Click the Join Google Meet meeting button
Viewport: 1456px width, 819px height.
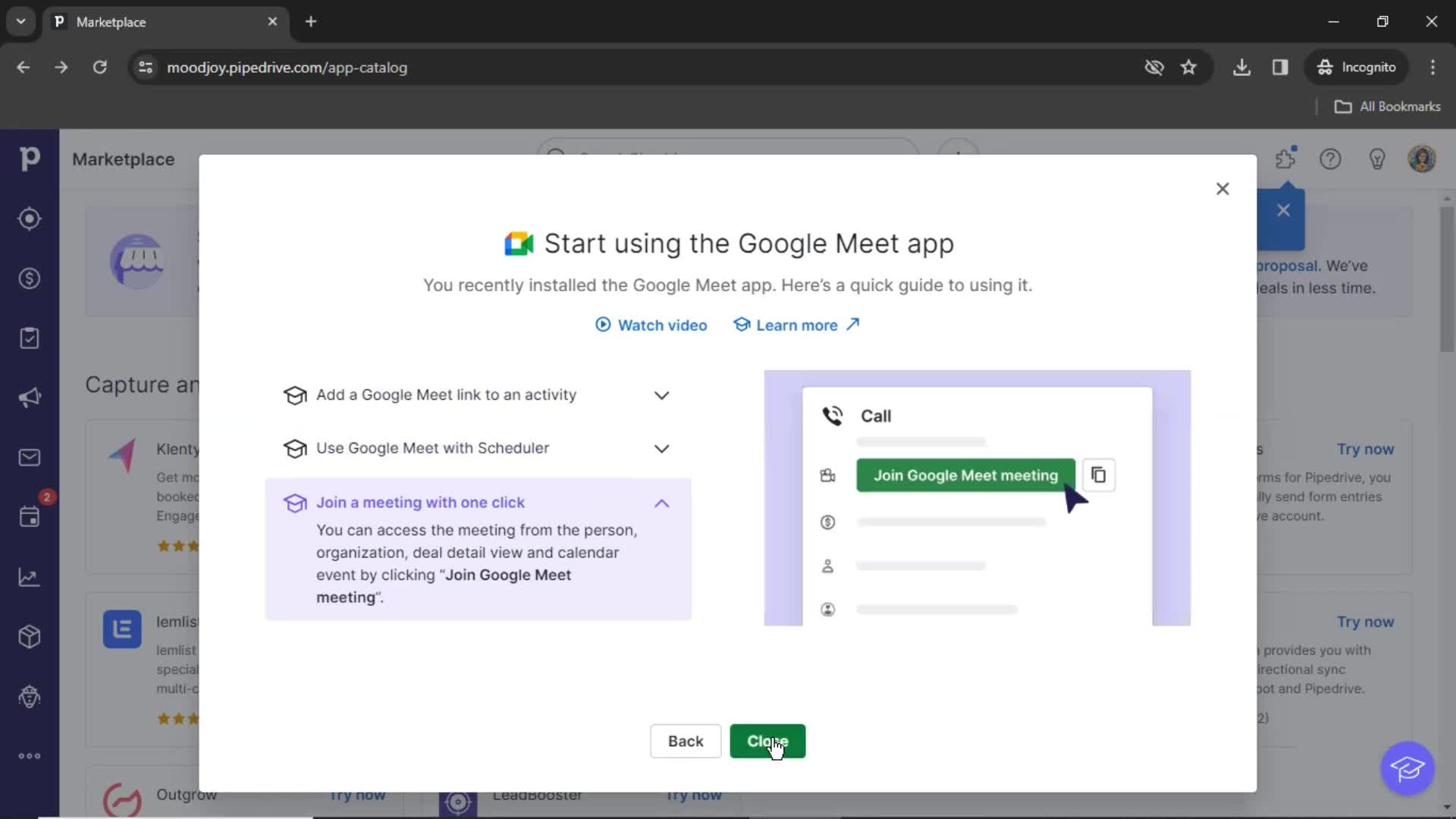965,475
